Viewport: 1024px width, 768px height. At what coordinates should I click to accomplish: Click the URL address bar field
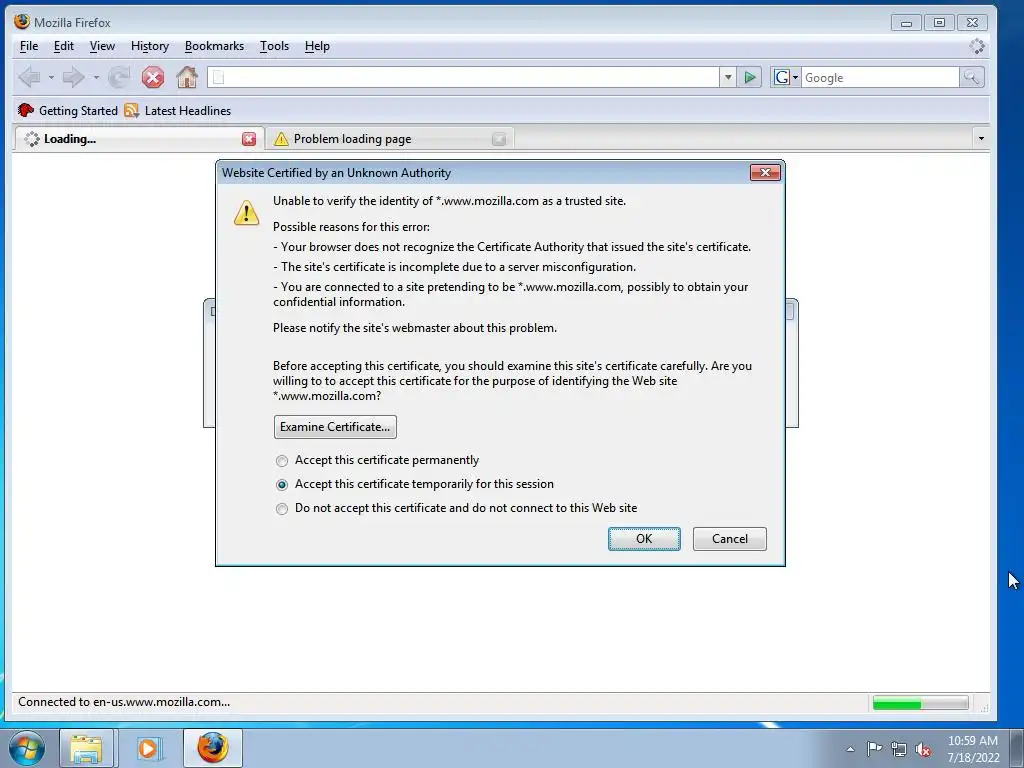(463, 78)
